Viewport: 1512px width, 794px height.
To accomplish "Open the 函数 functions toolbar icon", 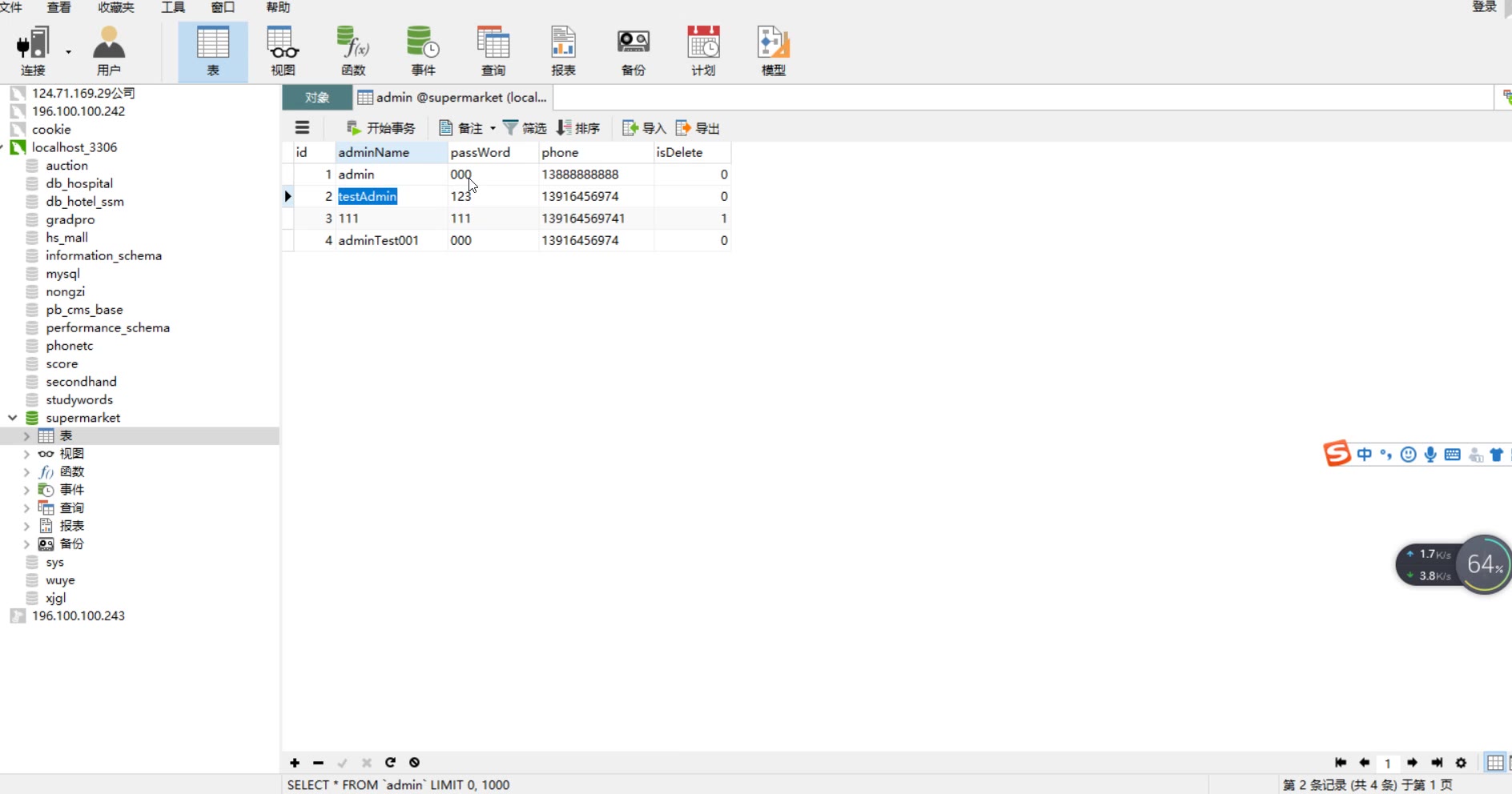I will pyautogui.click(x=353, y=52).
